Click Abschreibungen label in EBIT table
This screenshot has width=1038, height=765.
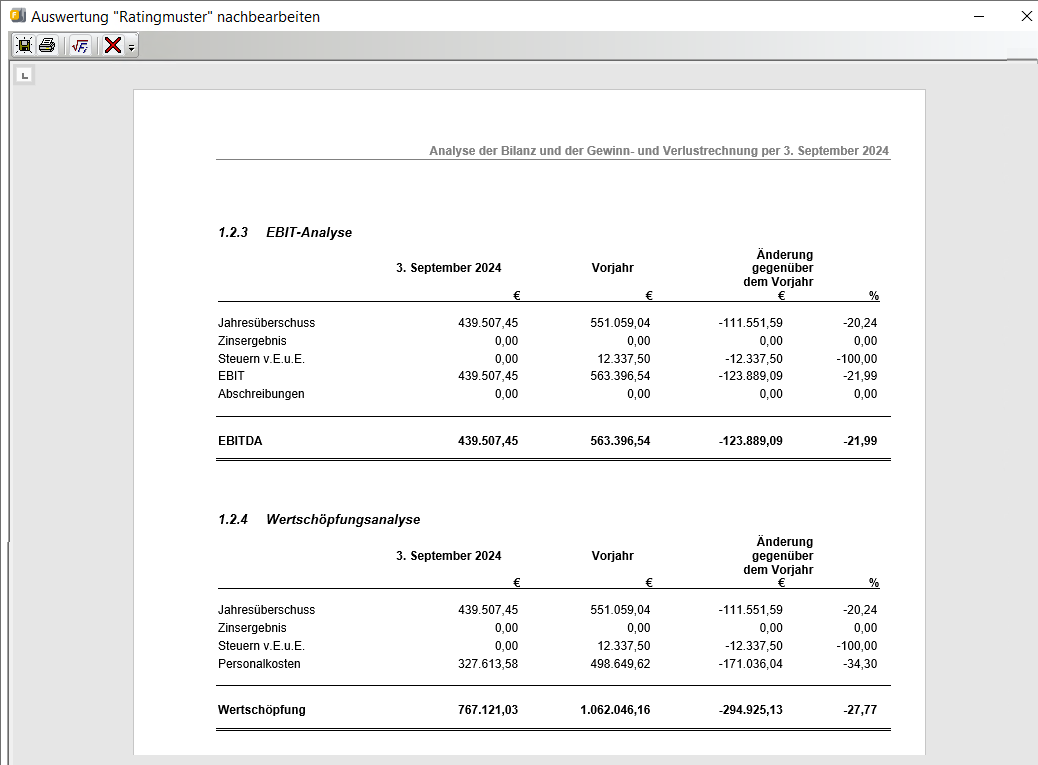[261, 394]
